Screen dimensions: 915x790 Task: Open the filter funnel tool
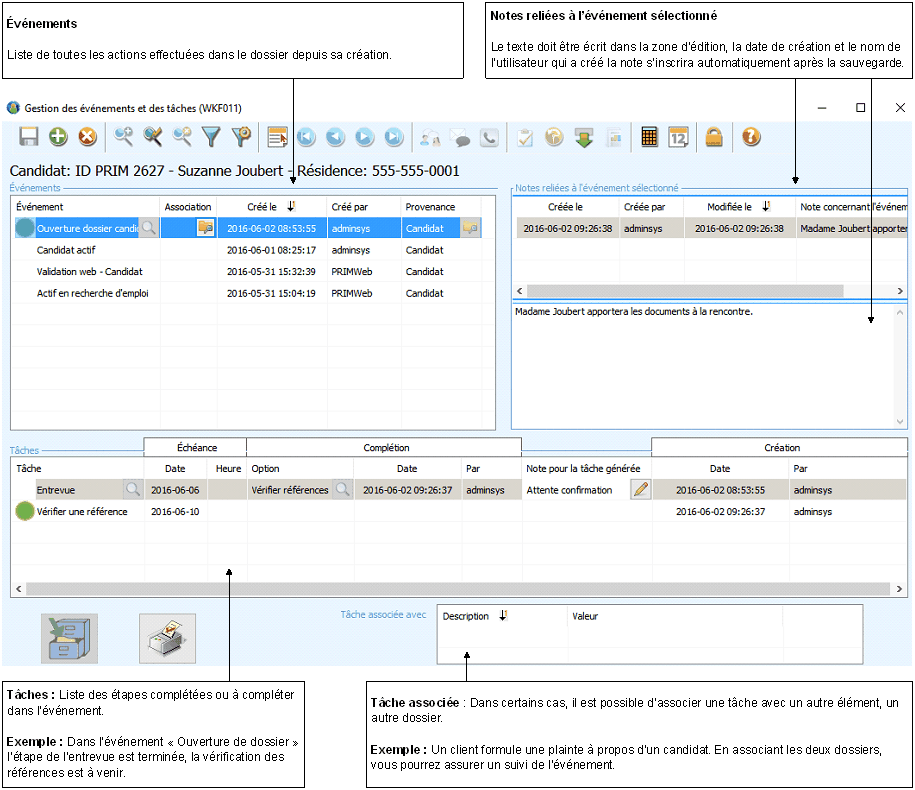tap(211, 138)
